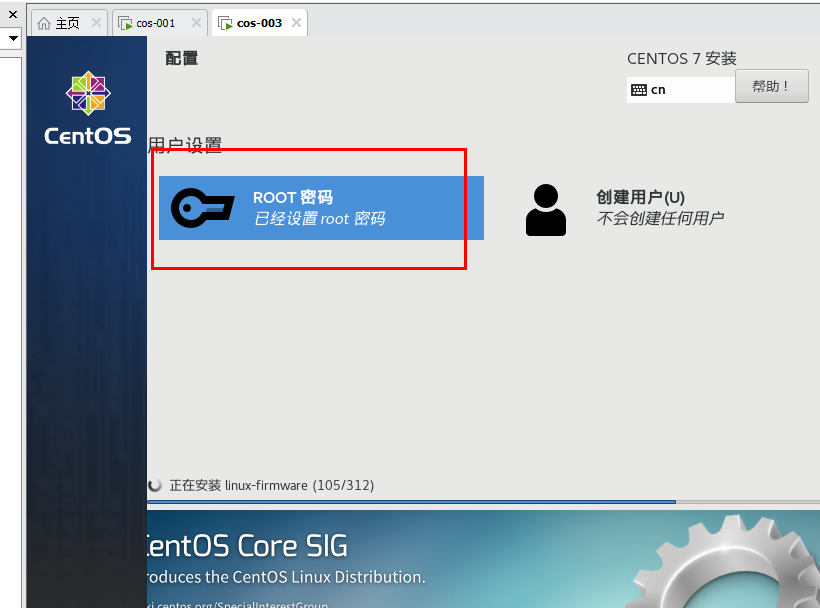Select the cos-003 tab
The height and width of the screenshot is (608, 820).
(x=259, y=23)
